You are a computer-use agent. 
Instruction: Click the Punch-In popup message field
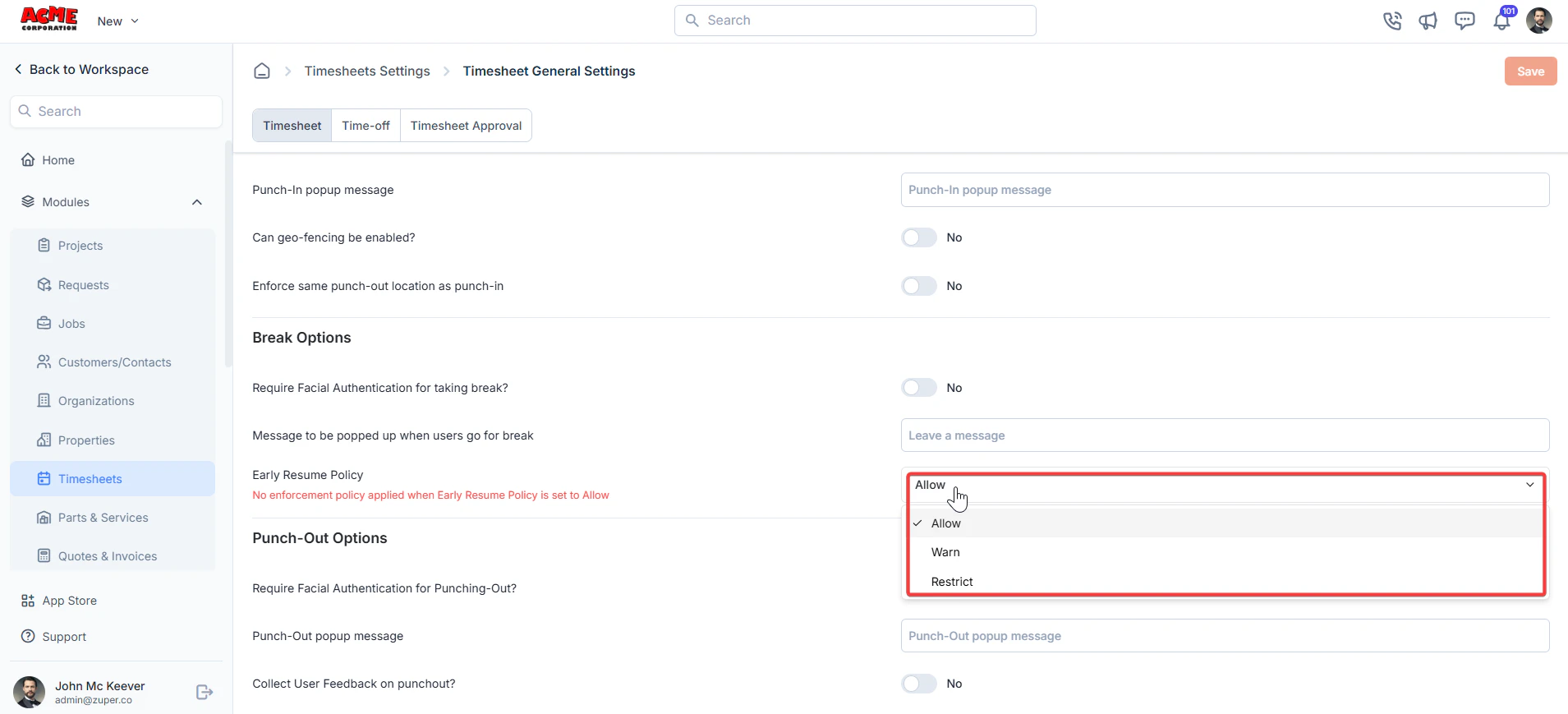point(1225,190)
